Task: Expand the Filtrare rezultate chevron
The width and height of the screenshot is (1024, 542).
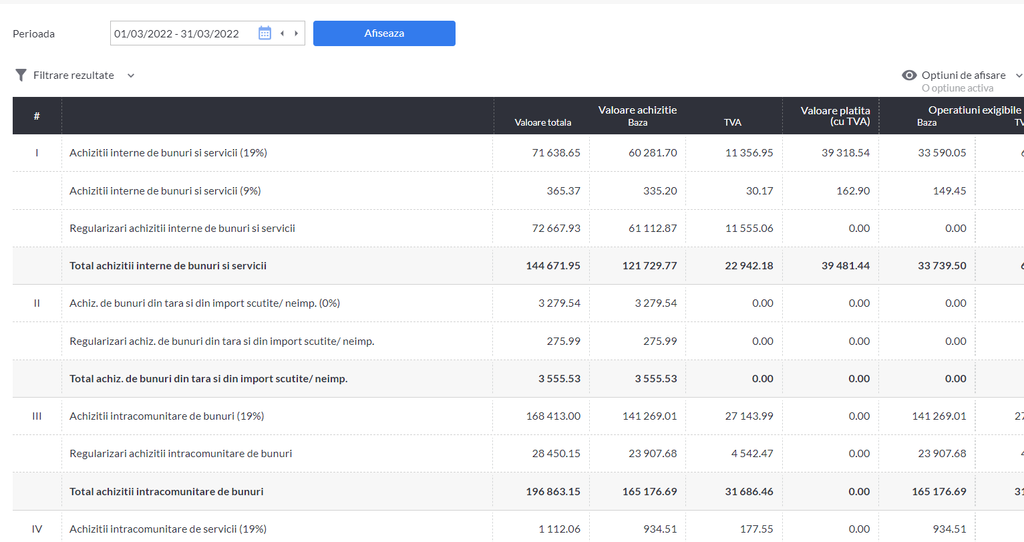Action: click(x=131, y=76)
